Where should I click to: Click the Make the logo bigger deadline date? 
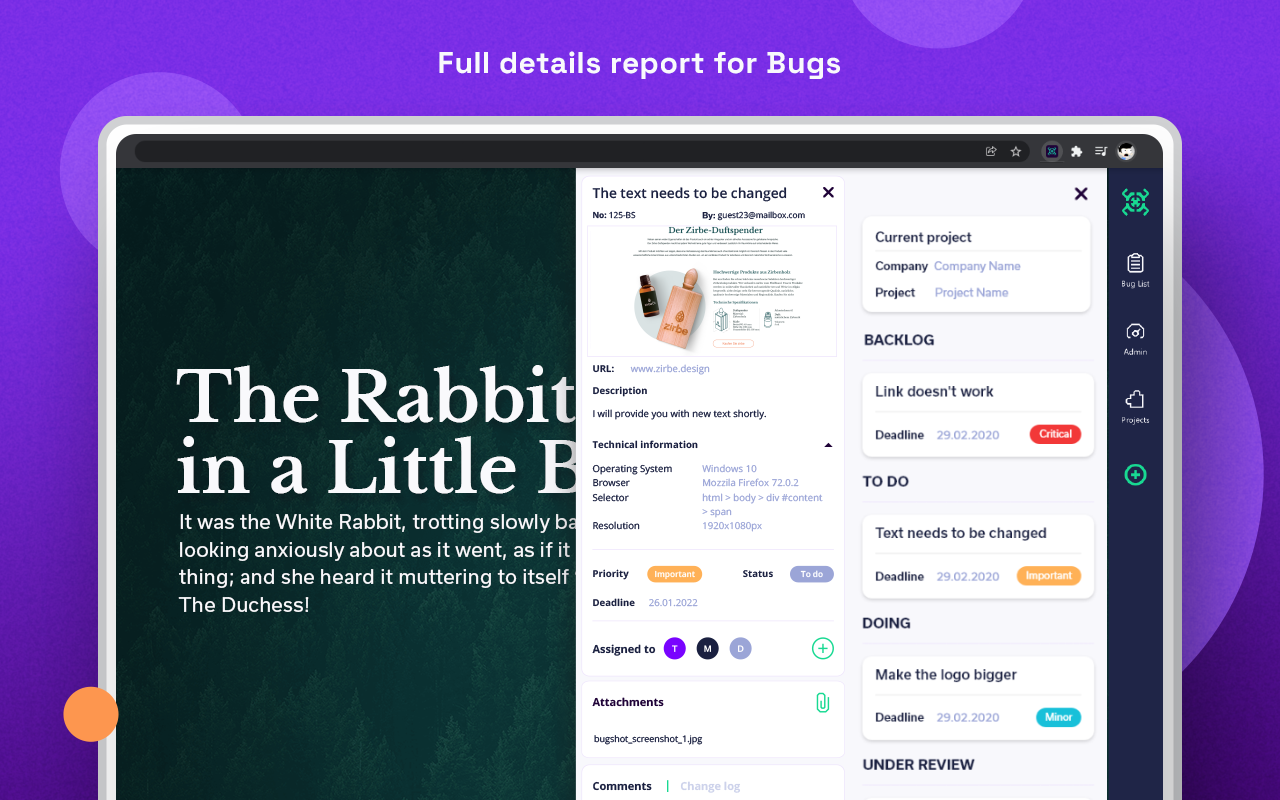pos(968,718)
